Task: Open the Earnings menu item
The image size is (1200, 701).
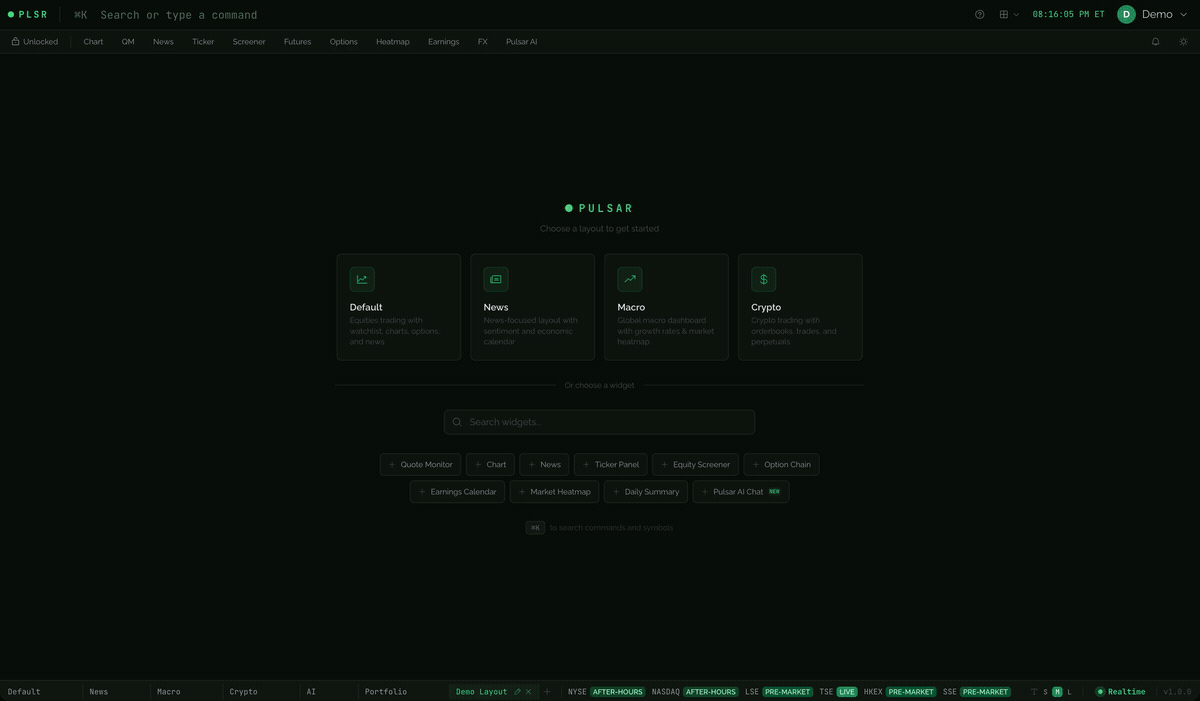Action: pyautogui.click(x=443, y=42)
